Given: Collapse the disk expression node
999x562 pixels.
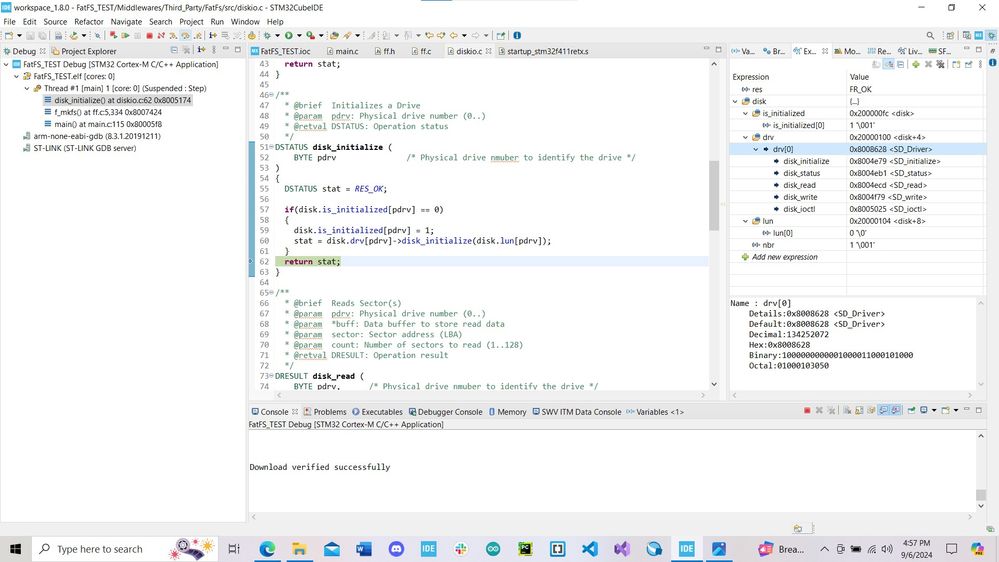Looking at the screenshot, I should (735, 101).
